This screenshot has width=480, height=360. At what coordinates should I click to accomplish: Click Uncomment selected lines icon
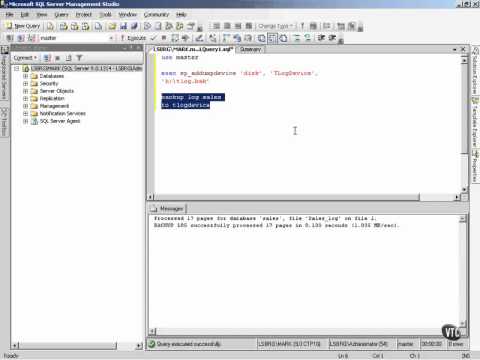pos(307,38)
